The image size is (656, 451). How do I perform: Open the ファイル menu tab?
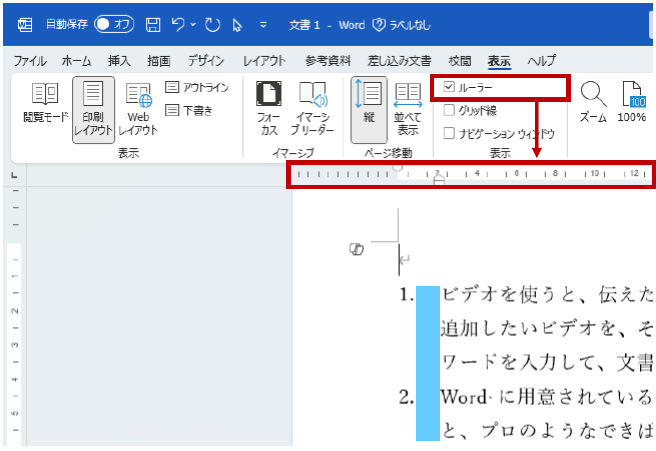pyautogui.click(x=30, y=60)
